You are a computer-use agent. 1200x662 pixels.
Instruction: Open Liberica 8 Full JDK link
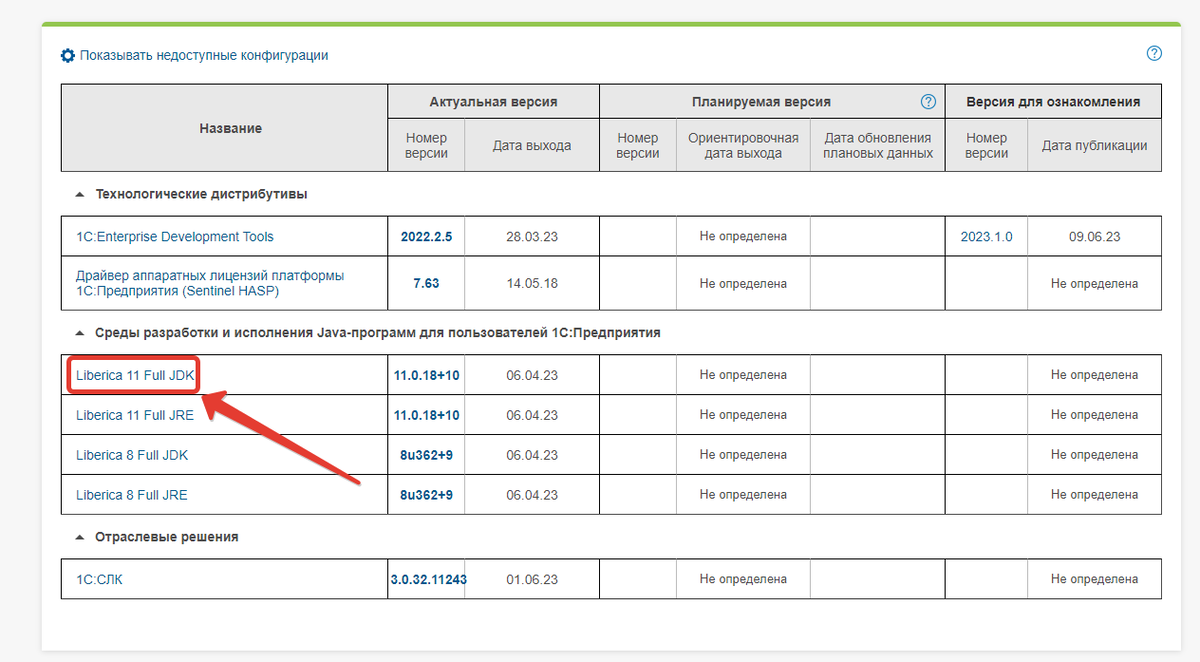(132, 455)
